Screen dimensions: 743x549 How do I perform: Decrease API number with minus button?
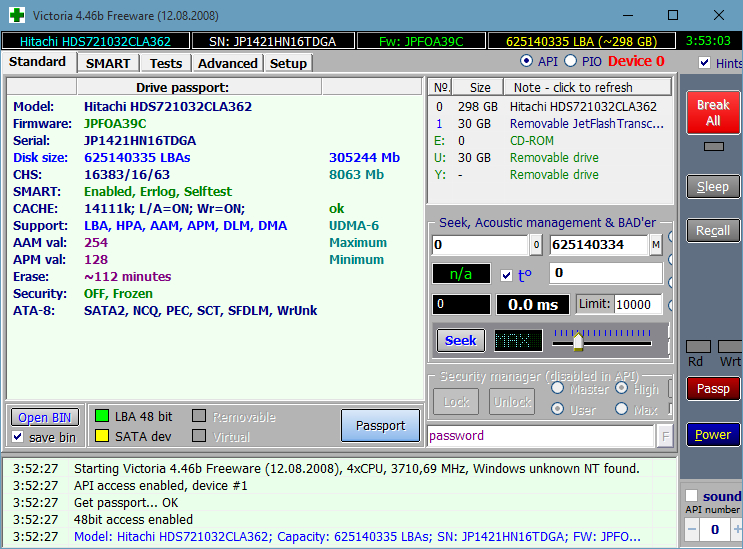click(x=692, y=529)
